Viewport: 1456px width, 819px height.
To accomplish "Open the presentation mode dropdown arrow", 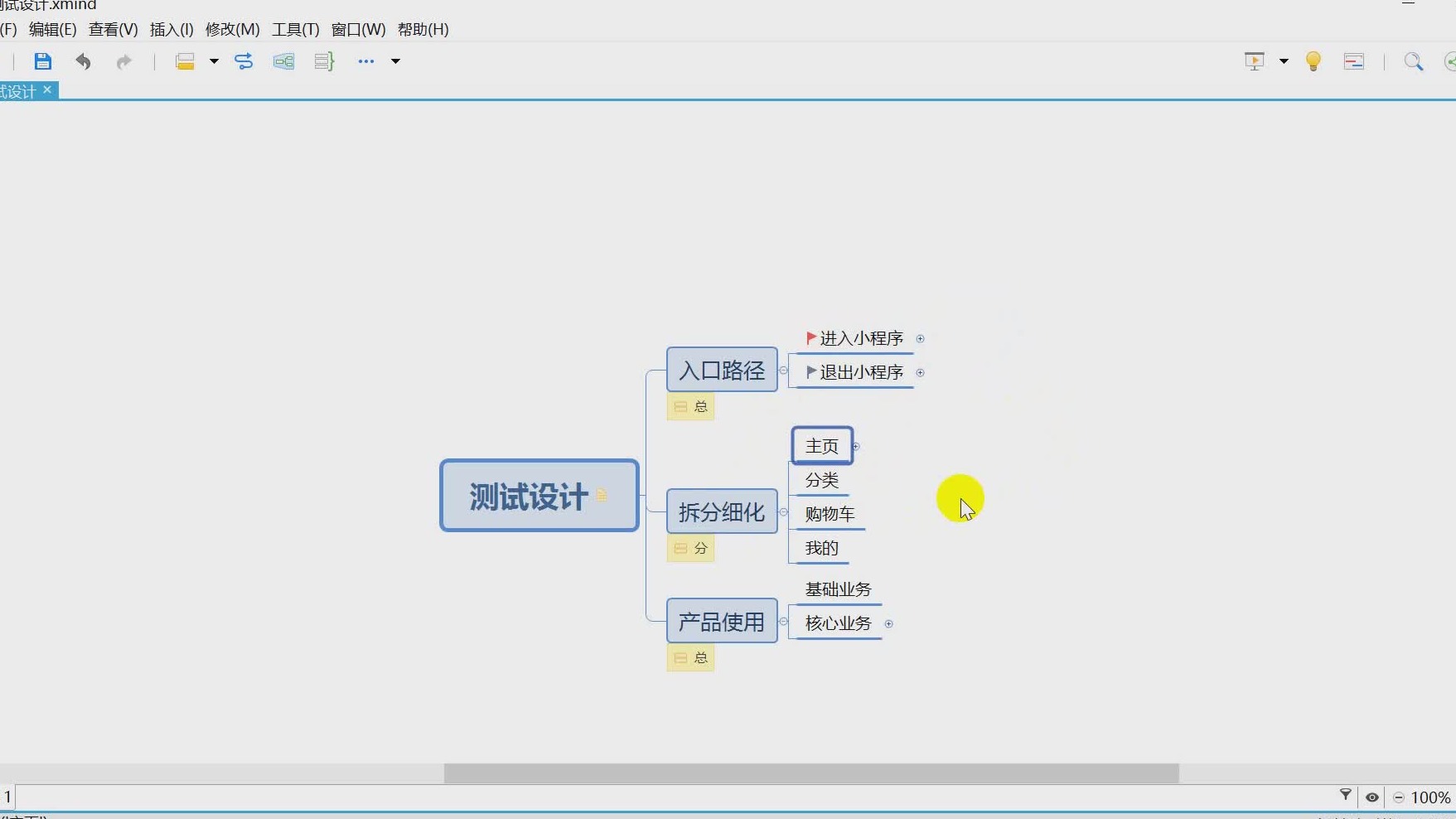I will (1284, 61).
